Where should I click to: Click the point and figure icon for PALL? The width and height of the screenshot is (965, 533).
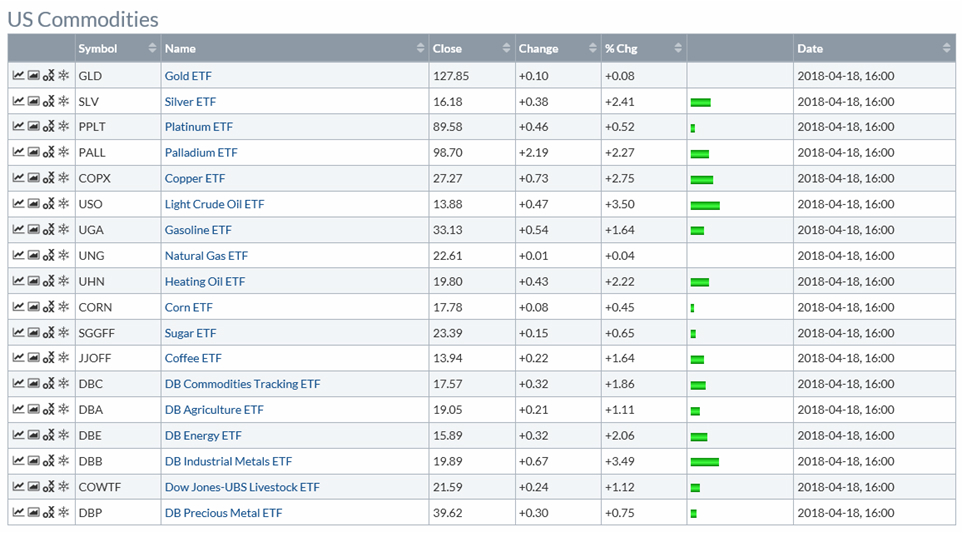click(48, 153)
